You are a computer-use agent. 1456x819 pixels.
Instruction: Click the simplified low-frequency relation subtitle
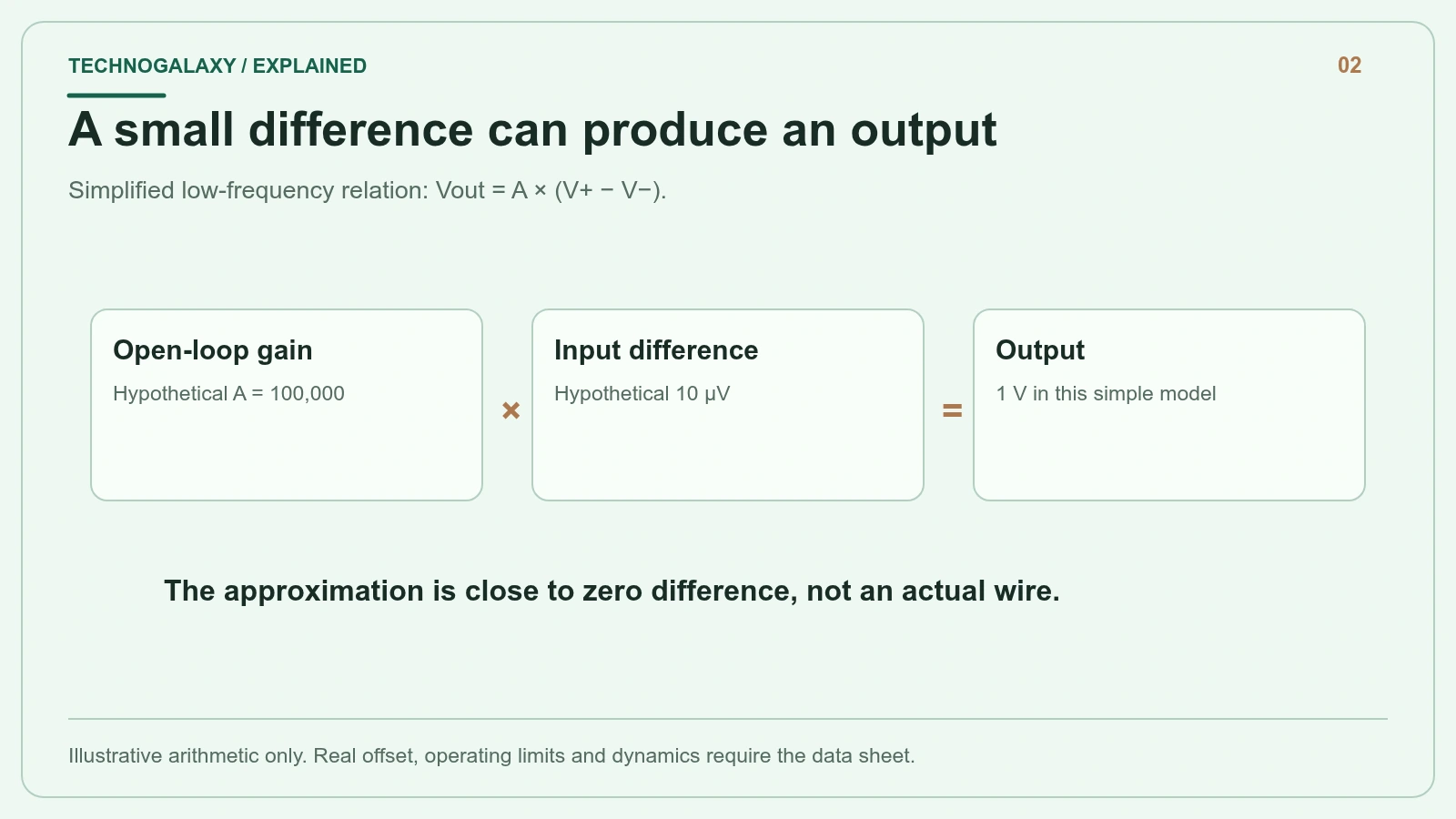click(368, 190)
